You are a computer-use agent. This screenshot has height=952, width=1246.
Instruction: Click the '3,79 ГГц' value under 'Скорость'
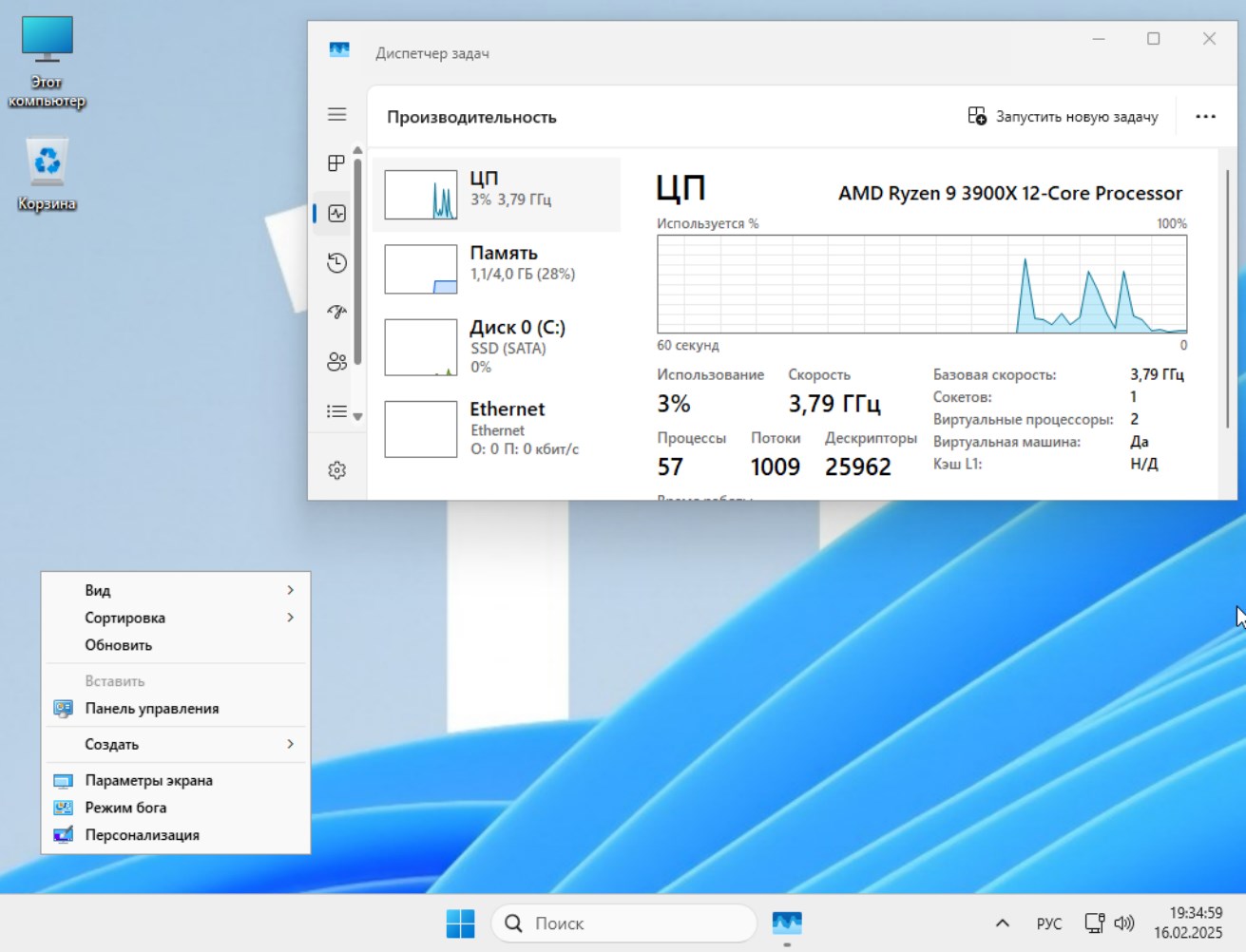(x=834, y=404)
